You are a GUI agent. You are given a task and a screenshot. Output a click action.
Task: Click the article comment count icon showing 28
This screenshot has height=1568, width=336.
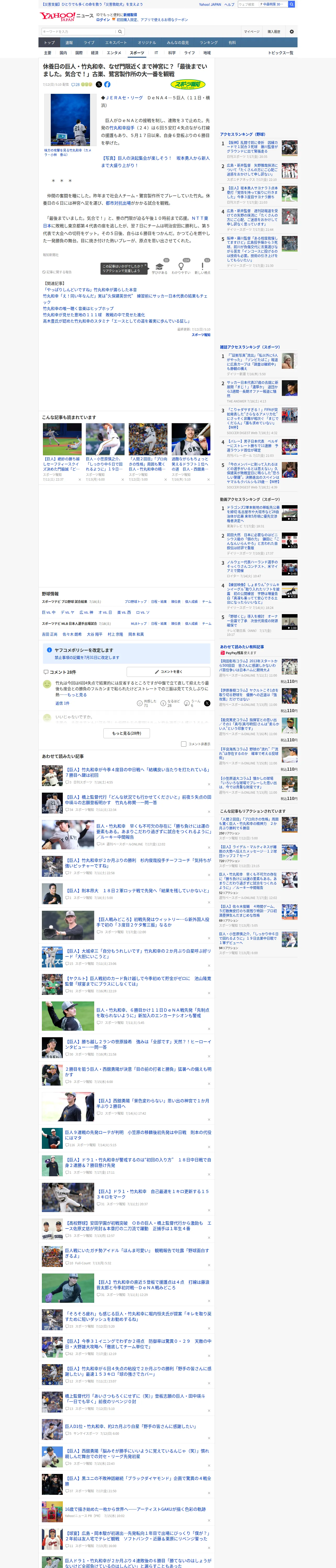coord(76,85)
